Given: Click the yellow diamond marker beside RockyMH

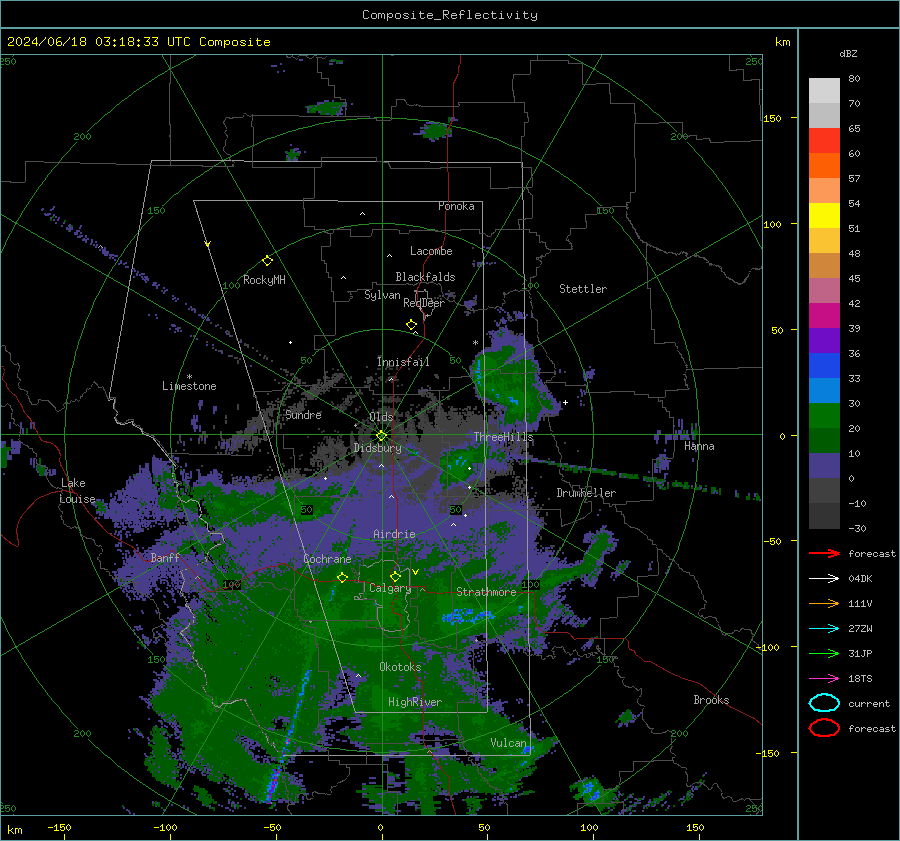Looking at the screenshot, I should [267, 261].
